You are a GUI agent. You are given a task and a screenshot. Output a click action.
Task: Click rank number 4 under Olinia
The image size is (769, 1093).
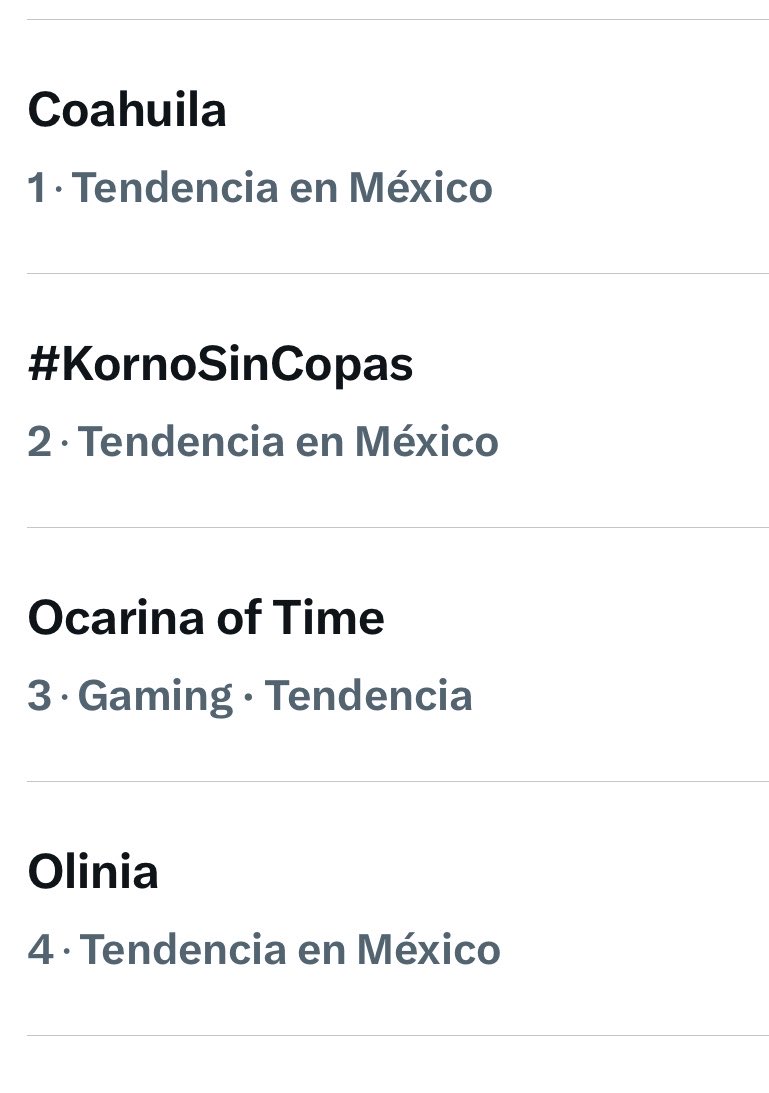pos(40,949)
